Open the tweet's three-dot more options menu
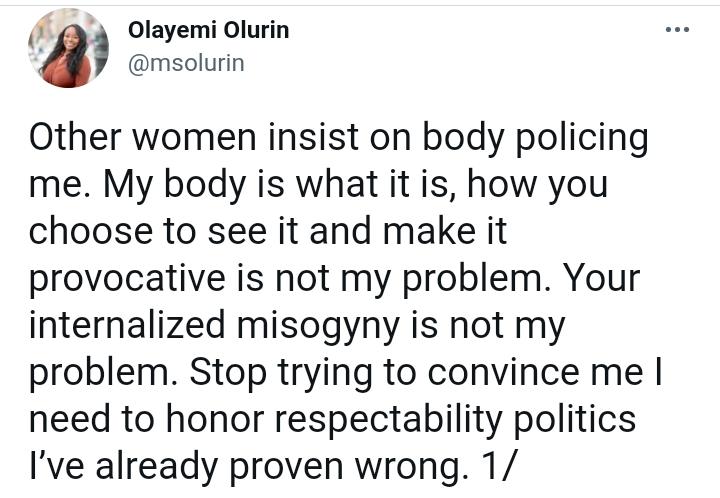This screenshot has width=720, height=498. tap(677, 30)
